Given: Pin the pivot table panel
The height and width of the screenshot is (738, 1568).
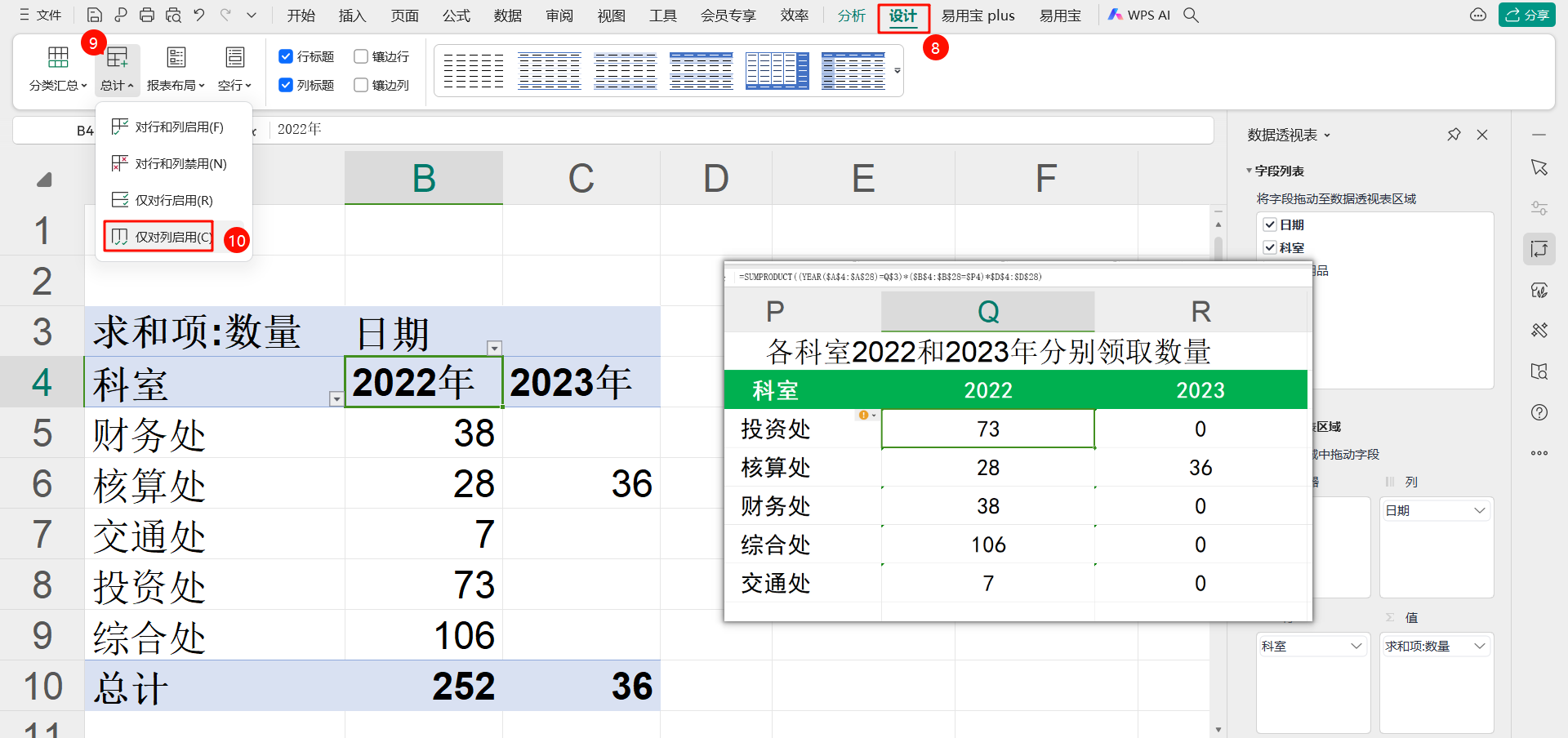Looking at the screenshot, I should 1454,135.
